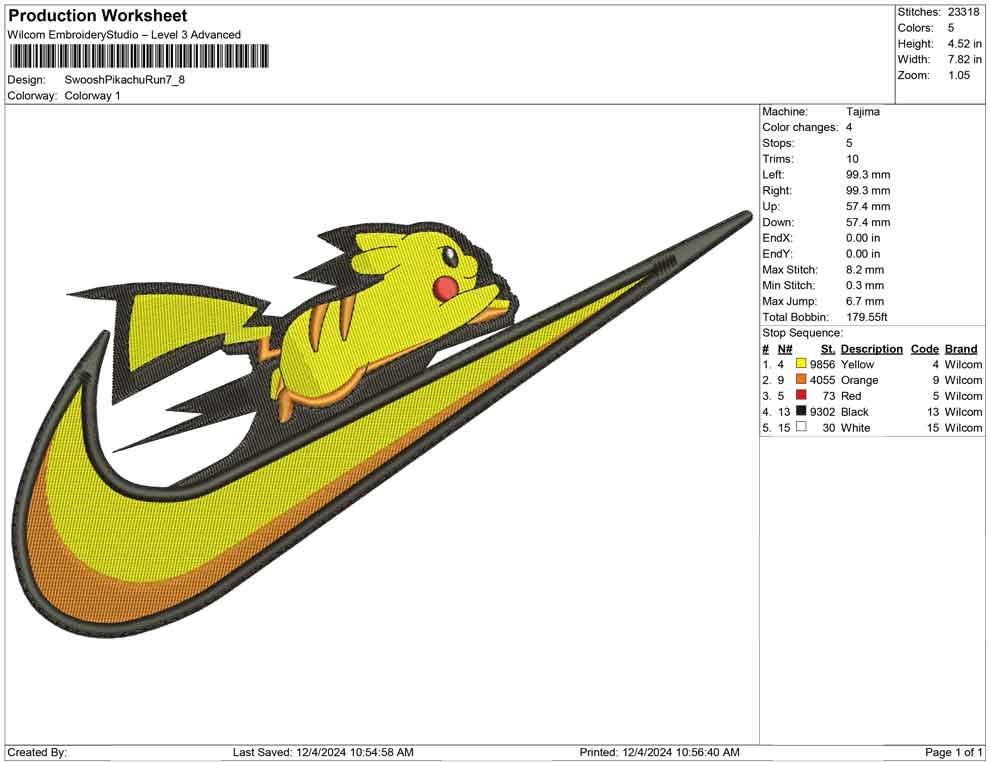This screenshot has height=762, width=990.
Task: Click the Width value '7.82 in'
Action: tap(964, 59)
